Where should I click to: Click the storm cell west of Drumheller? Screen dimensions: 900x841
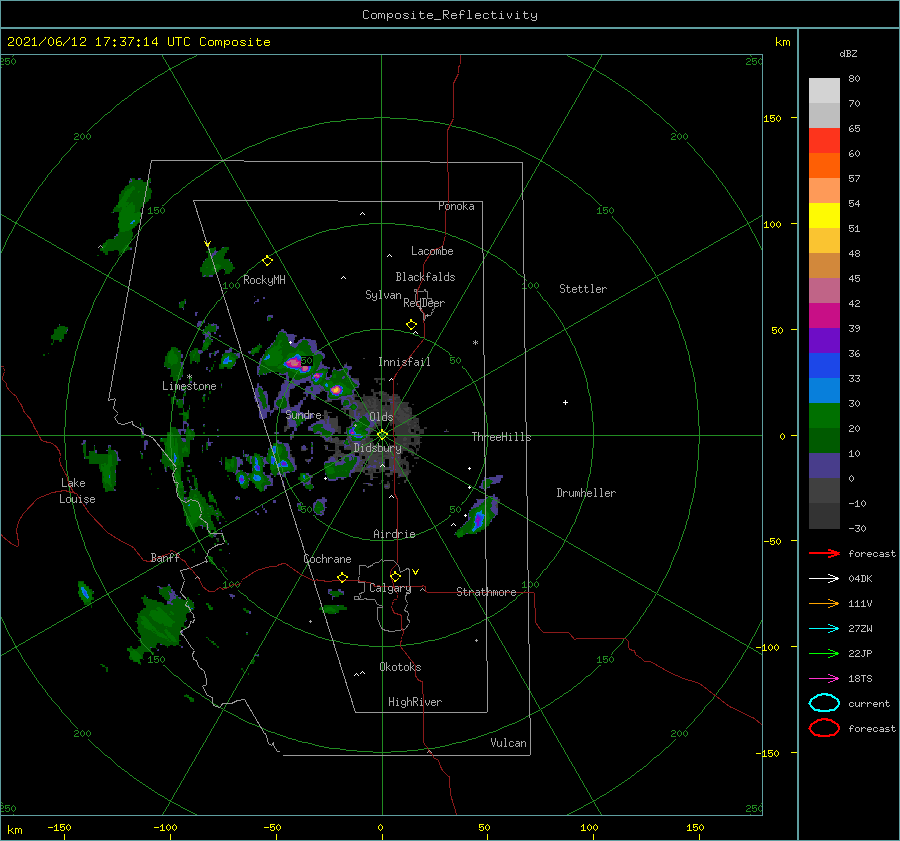pyautogui.click(x=478, y=518)
